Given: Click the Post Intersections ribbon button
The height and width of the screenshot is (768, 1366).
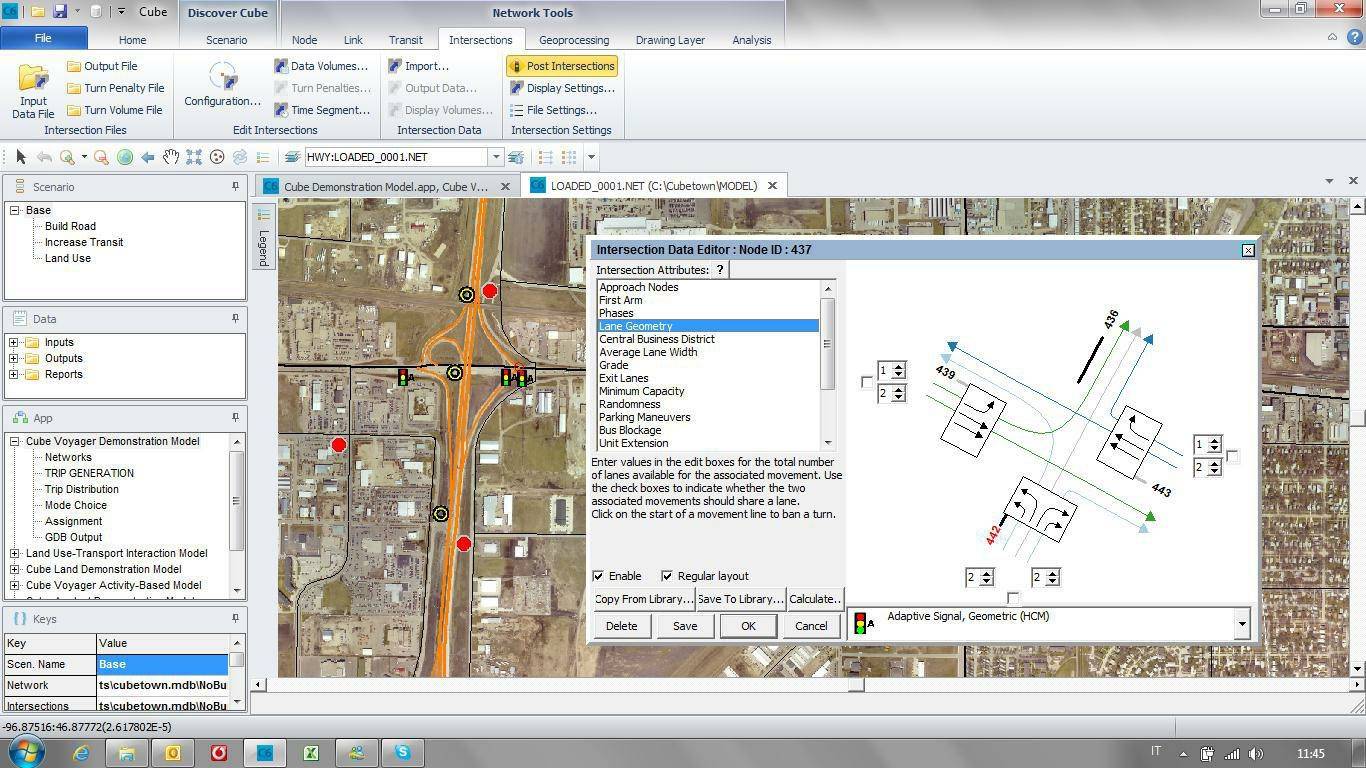Looking at the screenshot, I should [561, 66].
